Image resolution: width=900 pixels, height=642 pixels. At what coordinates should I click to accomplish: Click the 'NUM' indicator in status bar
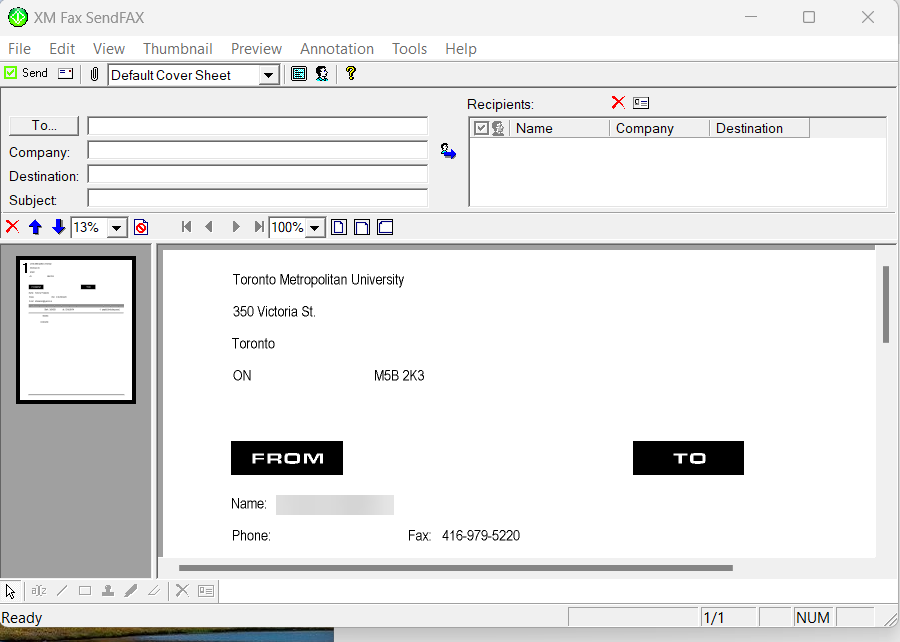[813, 618]
